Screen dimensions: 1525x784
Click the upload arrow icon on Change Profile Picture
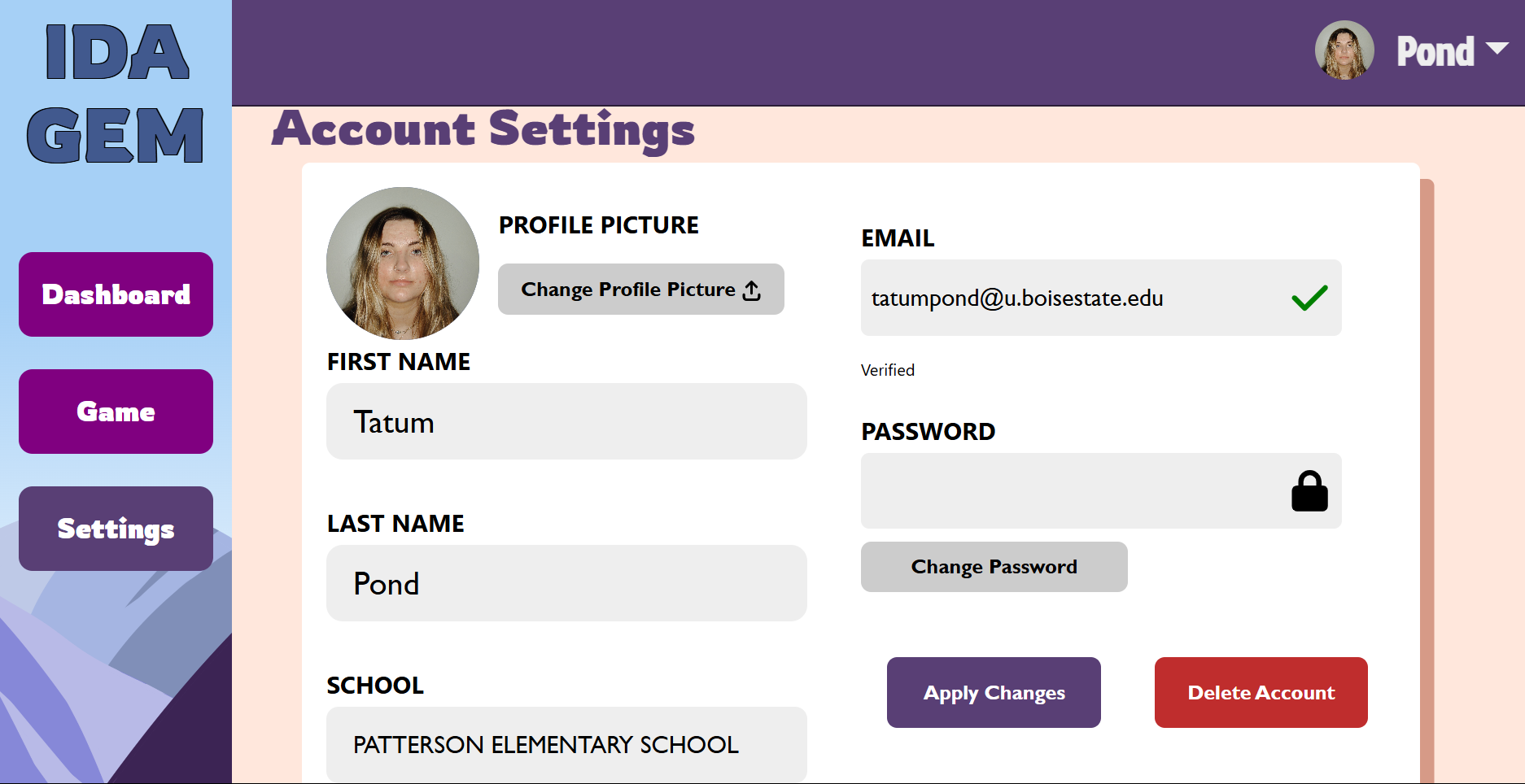pos(752,290)
